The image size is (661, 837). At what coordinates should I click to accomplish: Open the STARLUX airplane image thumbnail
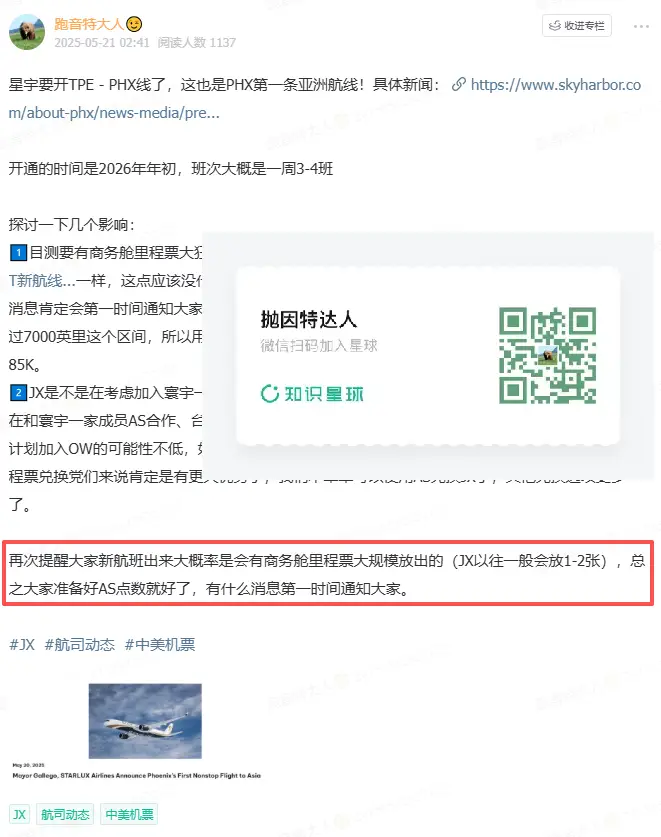pyautogui.click(x=145, y=721)
